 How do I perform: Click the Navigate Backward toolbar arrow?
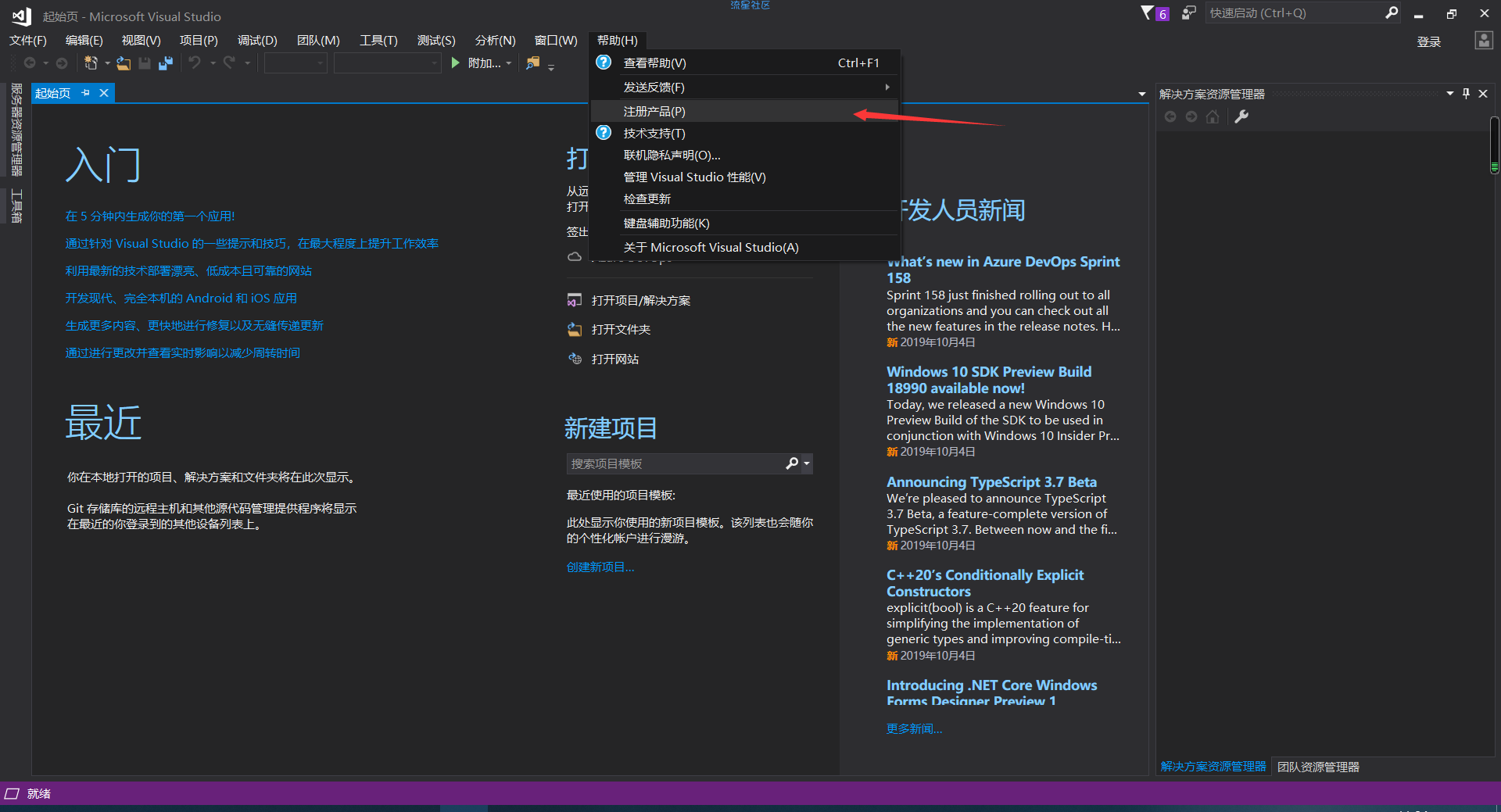click(x=30, y=63)
